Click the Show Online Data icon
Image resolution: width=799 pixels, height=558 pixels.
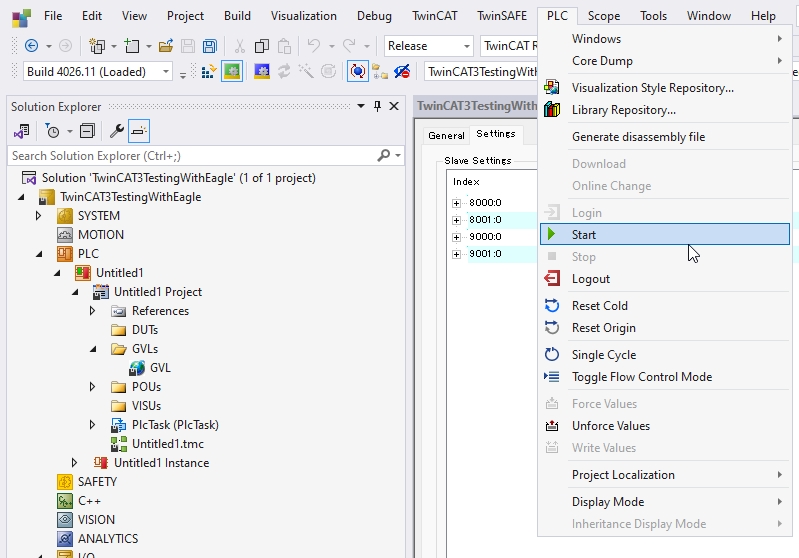click(380, 71)
